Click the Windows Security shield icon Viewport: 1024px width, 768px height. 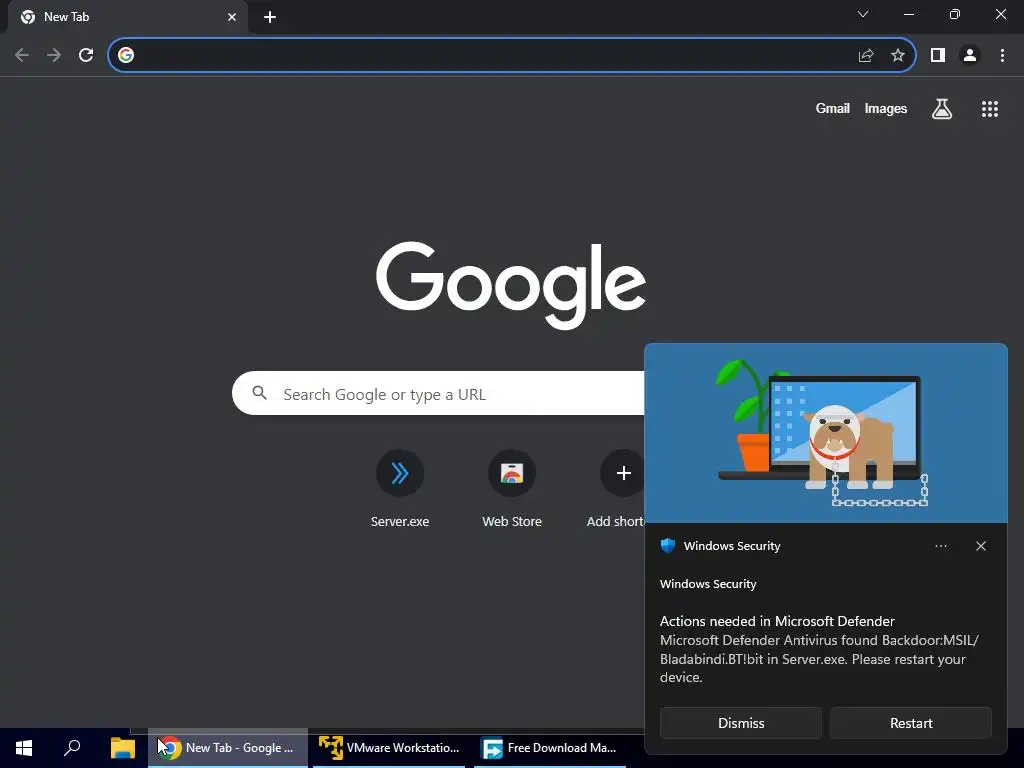pos(667,546)
